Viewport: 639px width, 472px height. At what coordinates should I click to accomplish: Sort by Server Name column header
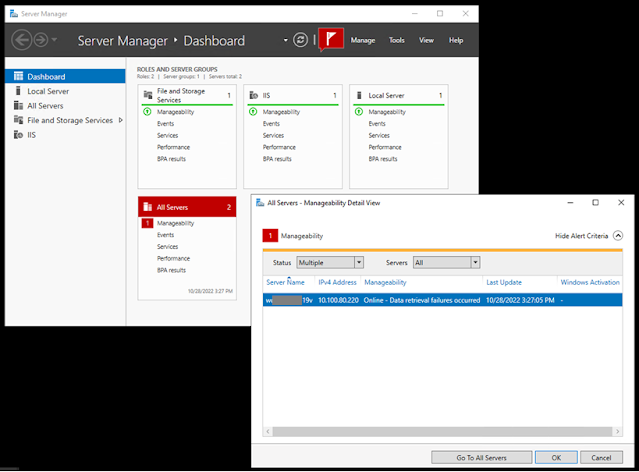(x=285, y=282)
